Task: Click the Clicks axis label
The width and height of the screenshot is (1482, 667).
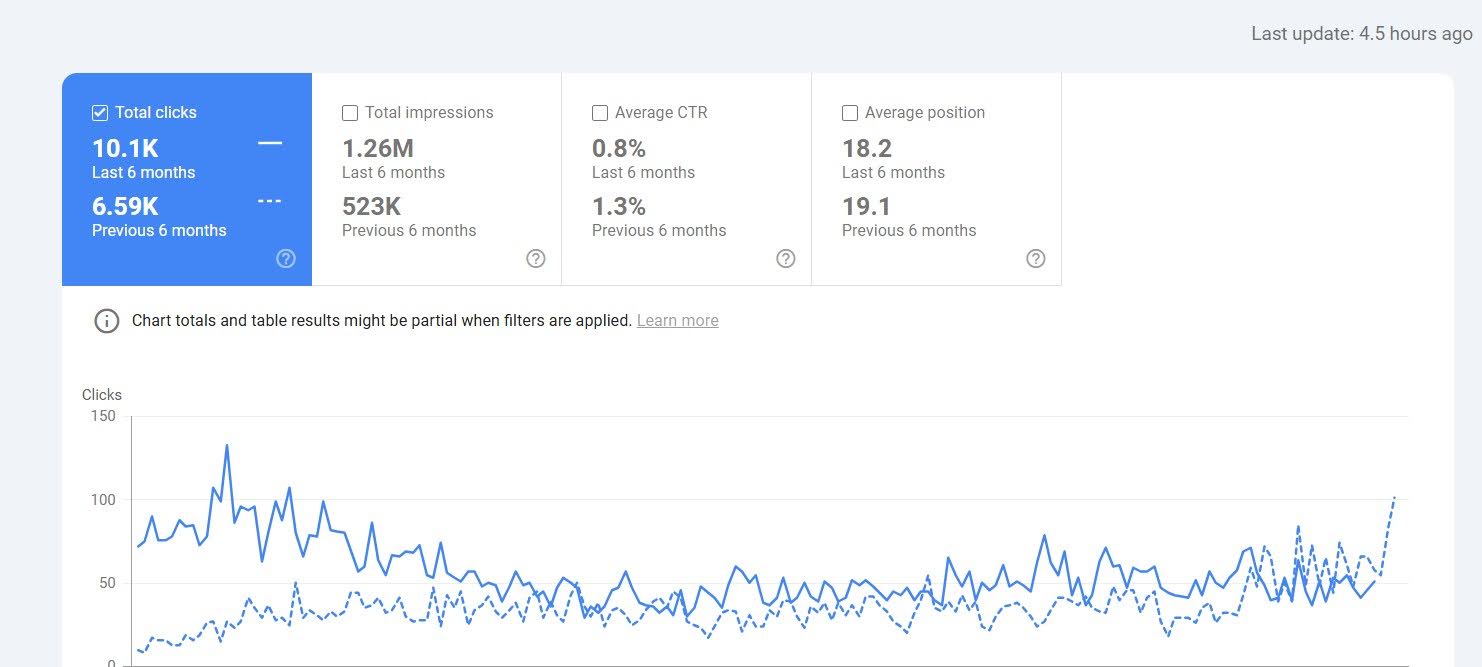Action: [x=102, y=395]
